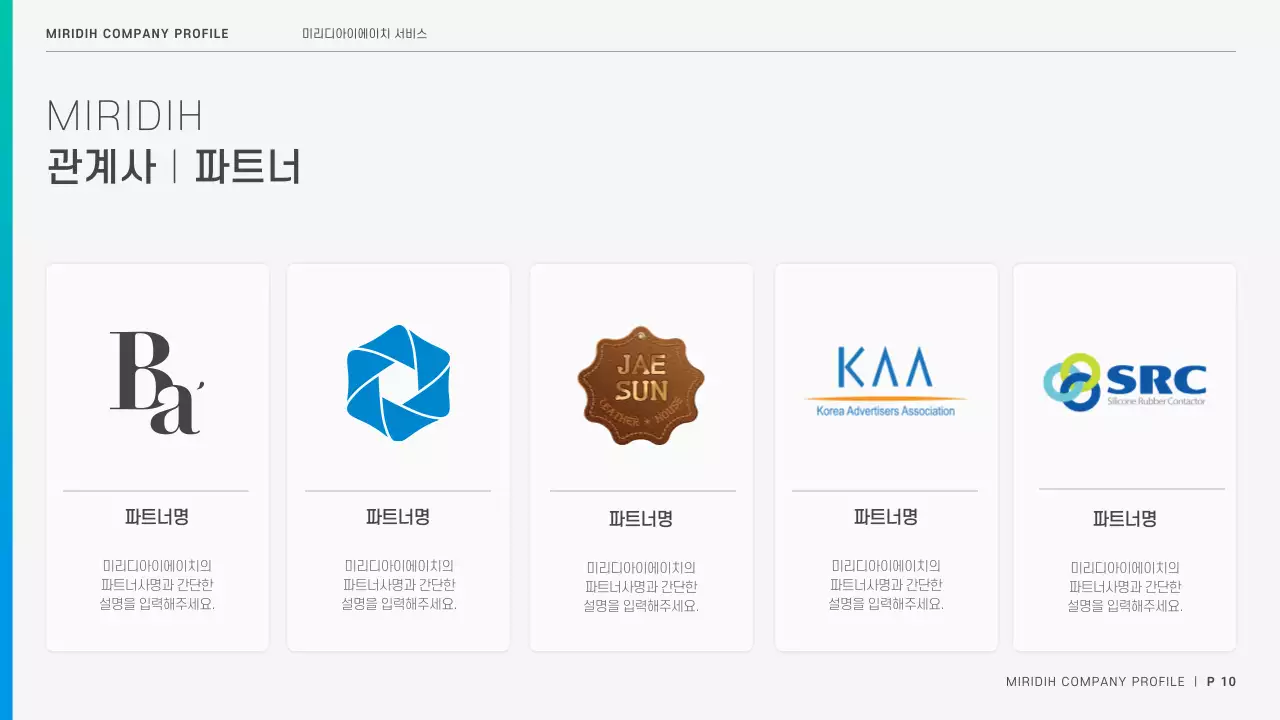Click the description text on the SRC card
Screen dimensions: 1280x720
click(x=1125, y=585)
